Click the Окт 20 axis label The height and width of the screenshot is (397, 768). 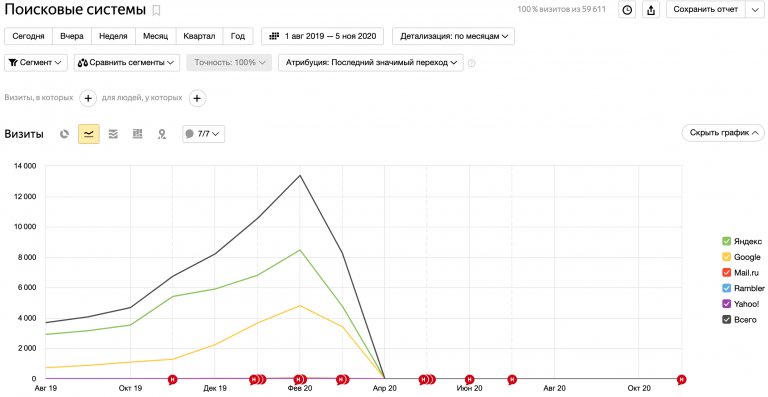639,389
